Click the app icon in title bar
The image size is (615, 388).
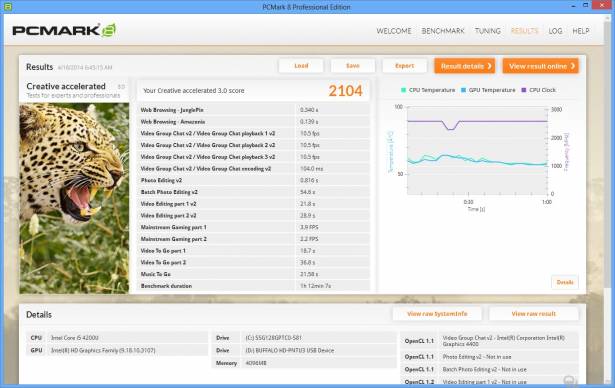click(x=7, y=6)
